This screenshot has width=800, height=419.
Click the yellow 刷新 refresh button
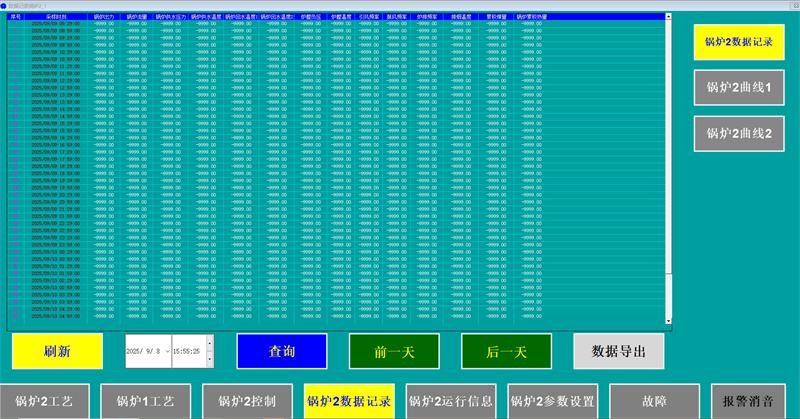click(x=57, y=352)
